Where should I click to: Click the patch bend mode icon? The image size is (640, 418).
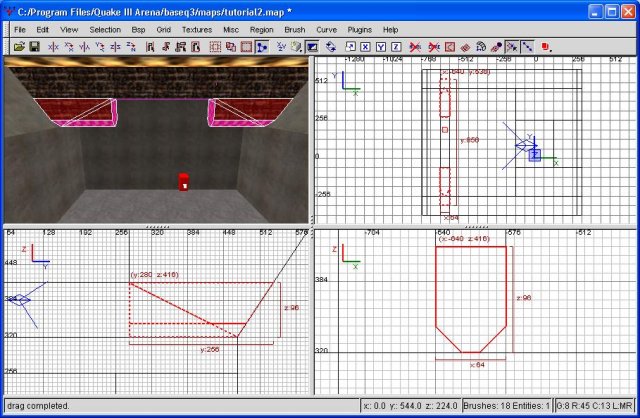480,47
